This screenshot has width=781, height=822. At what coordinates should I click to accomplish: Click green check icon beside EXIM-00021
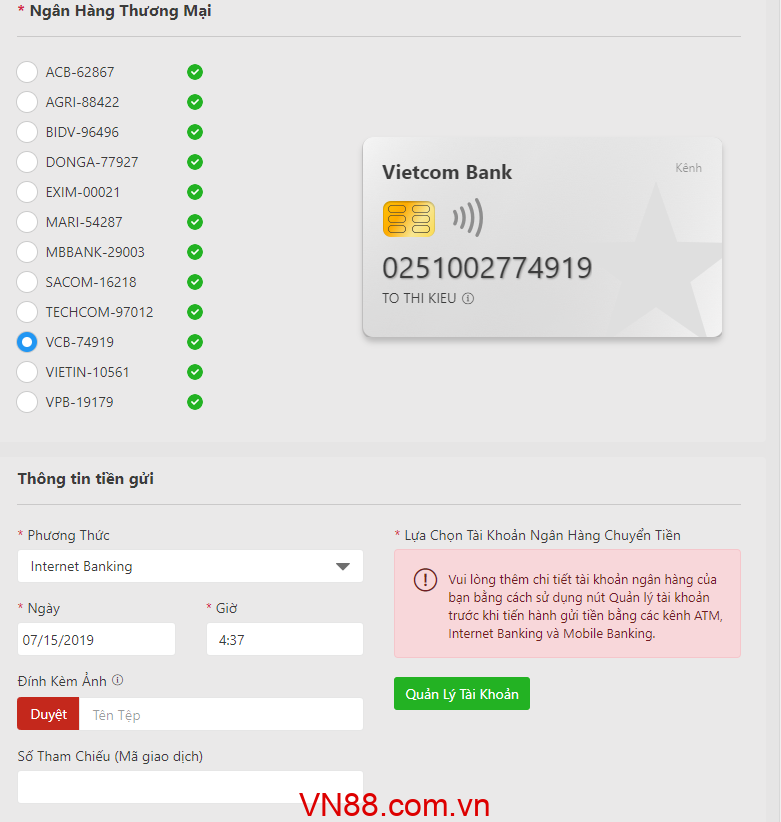coord(195,192)
